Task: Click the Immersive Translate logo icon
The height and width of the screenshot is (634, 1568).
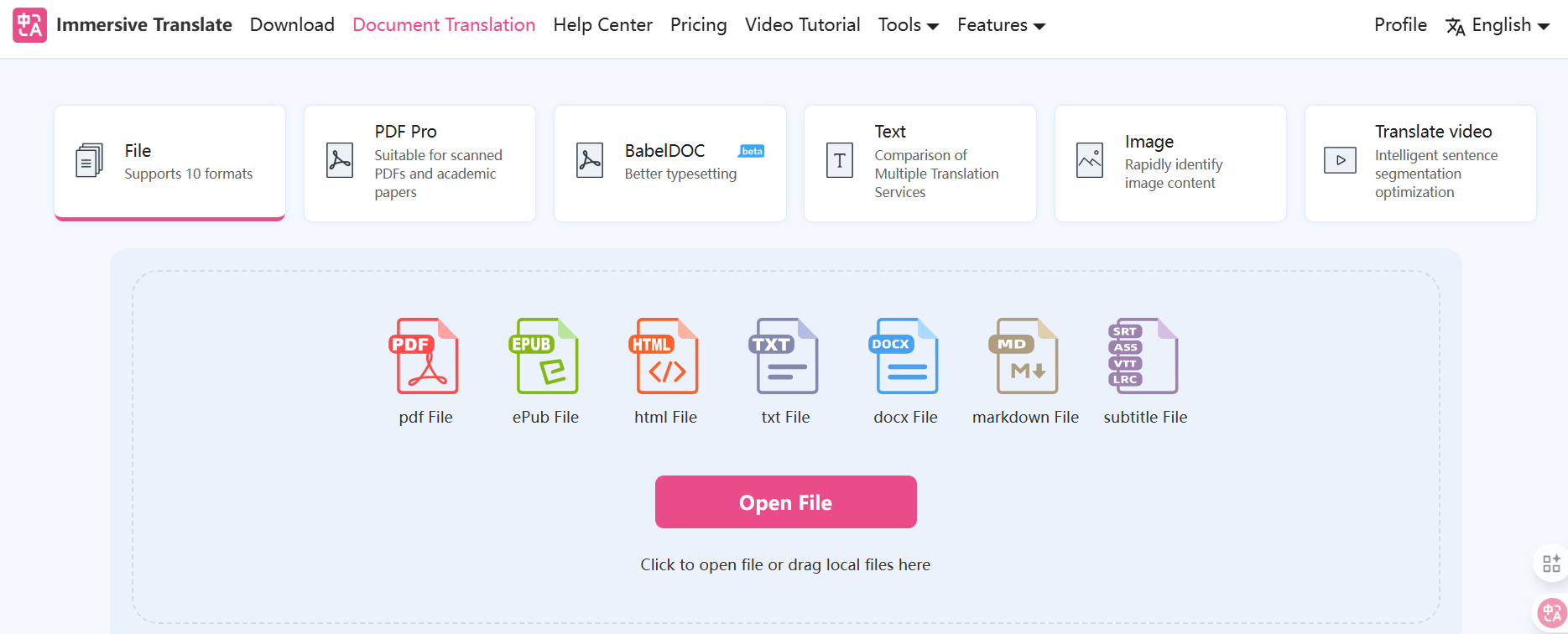Action: [x=29, y=25]
